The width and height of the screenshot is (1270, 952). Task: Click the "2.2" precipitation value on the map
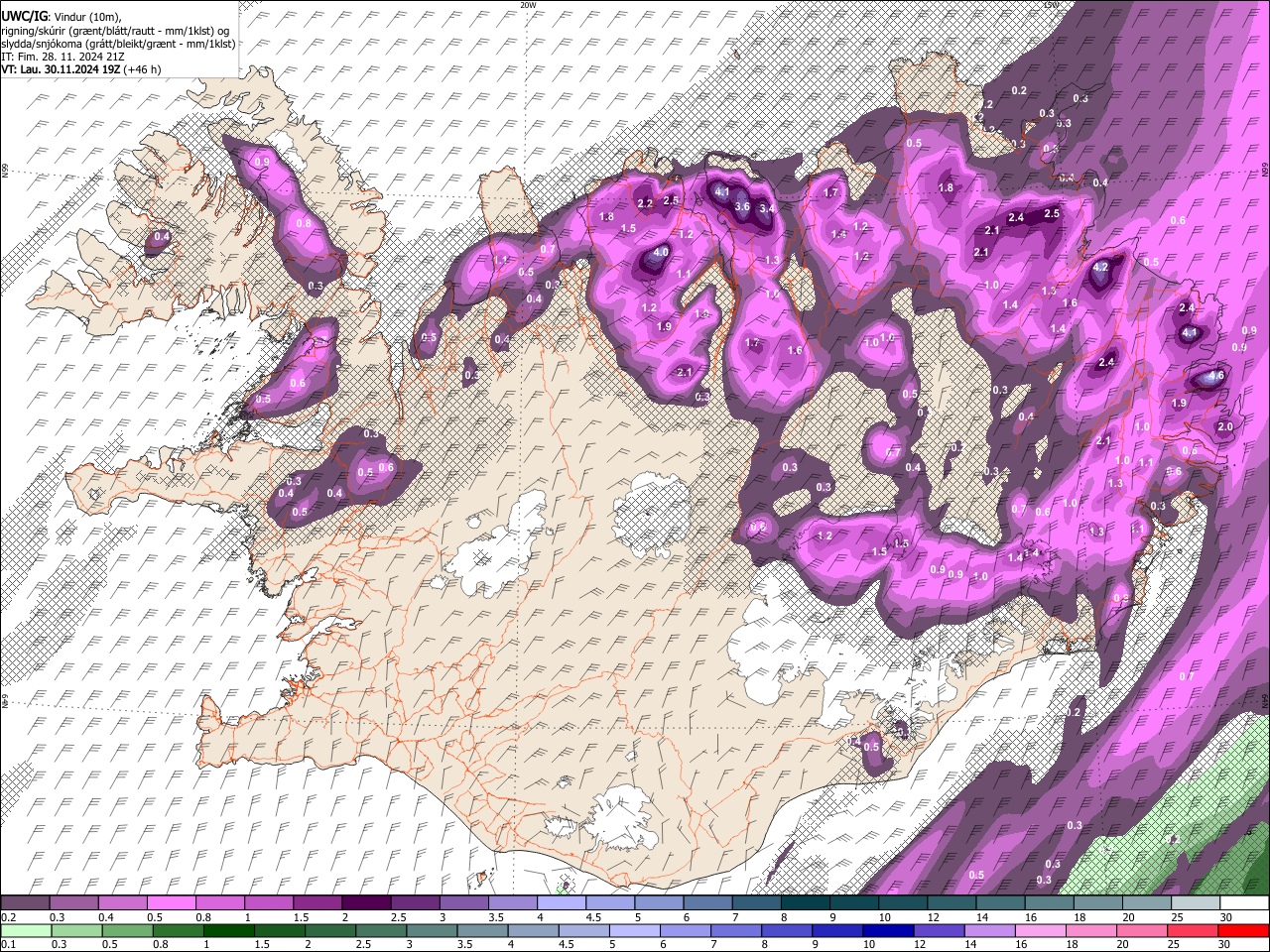click(x=645, y=204)
